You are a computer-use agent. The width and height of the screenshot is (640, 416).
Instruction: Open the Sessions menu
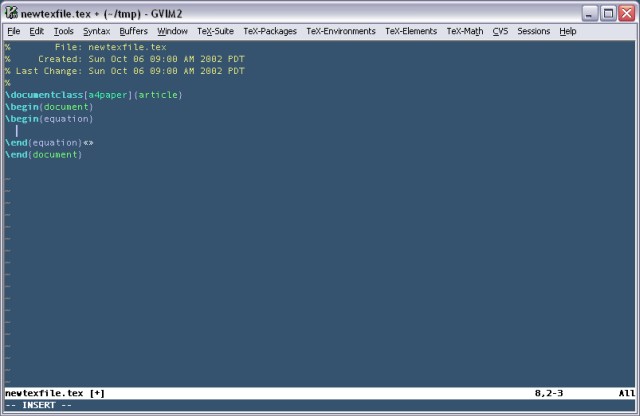pos(533,31)
